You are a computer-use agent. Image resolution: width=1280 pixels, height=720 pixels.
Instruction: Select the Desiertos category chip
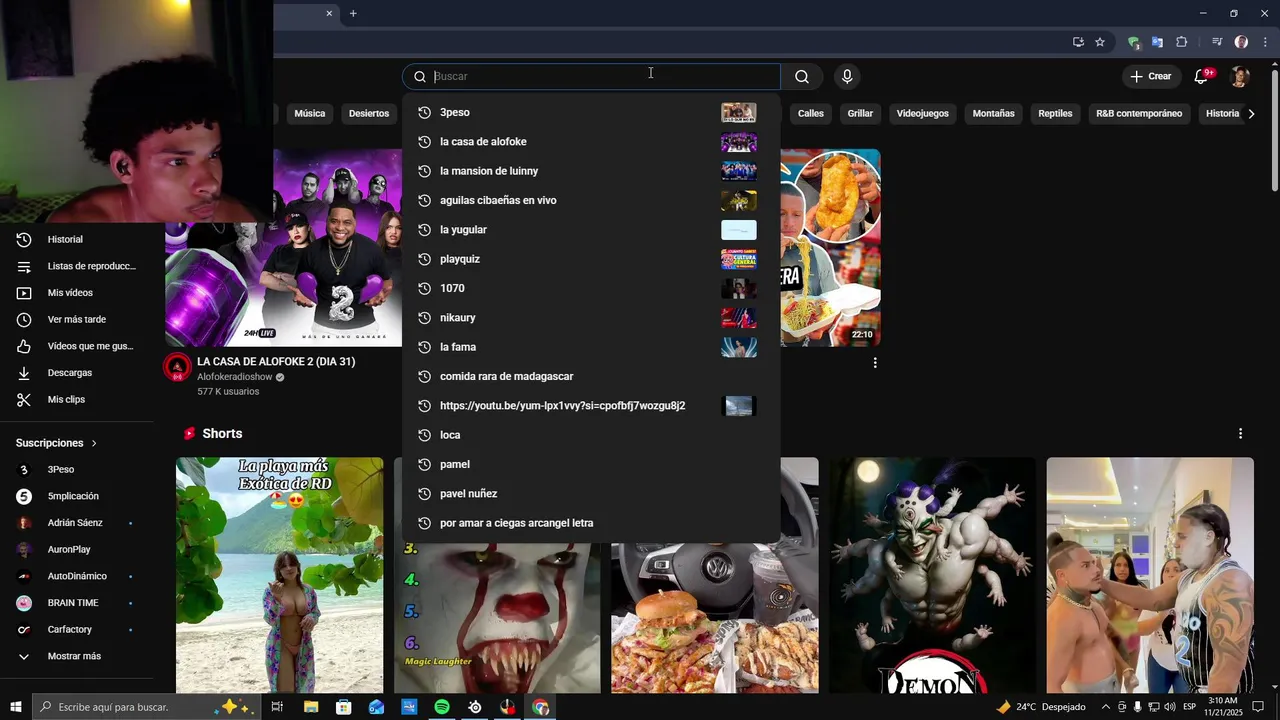369,114
